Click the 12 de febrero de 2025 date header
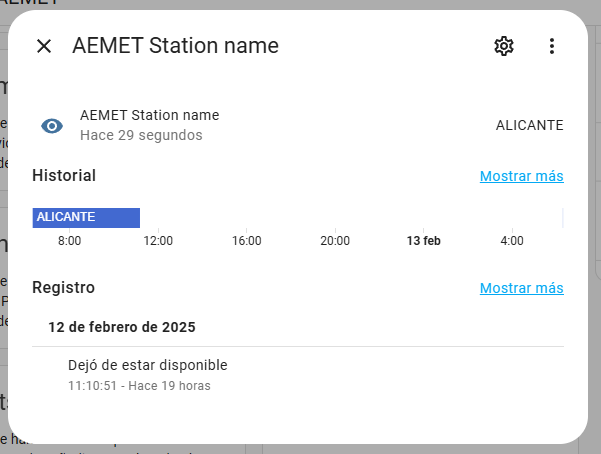Viewport: 601px width, 454px height. tap(122, 327)
